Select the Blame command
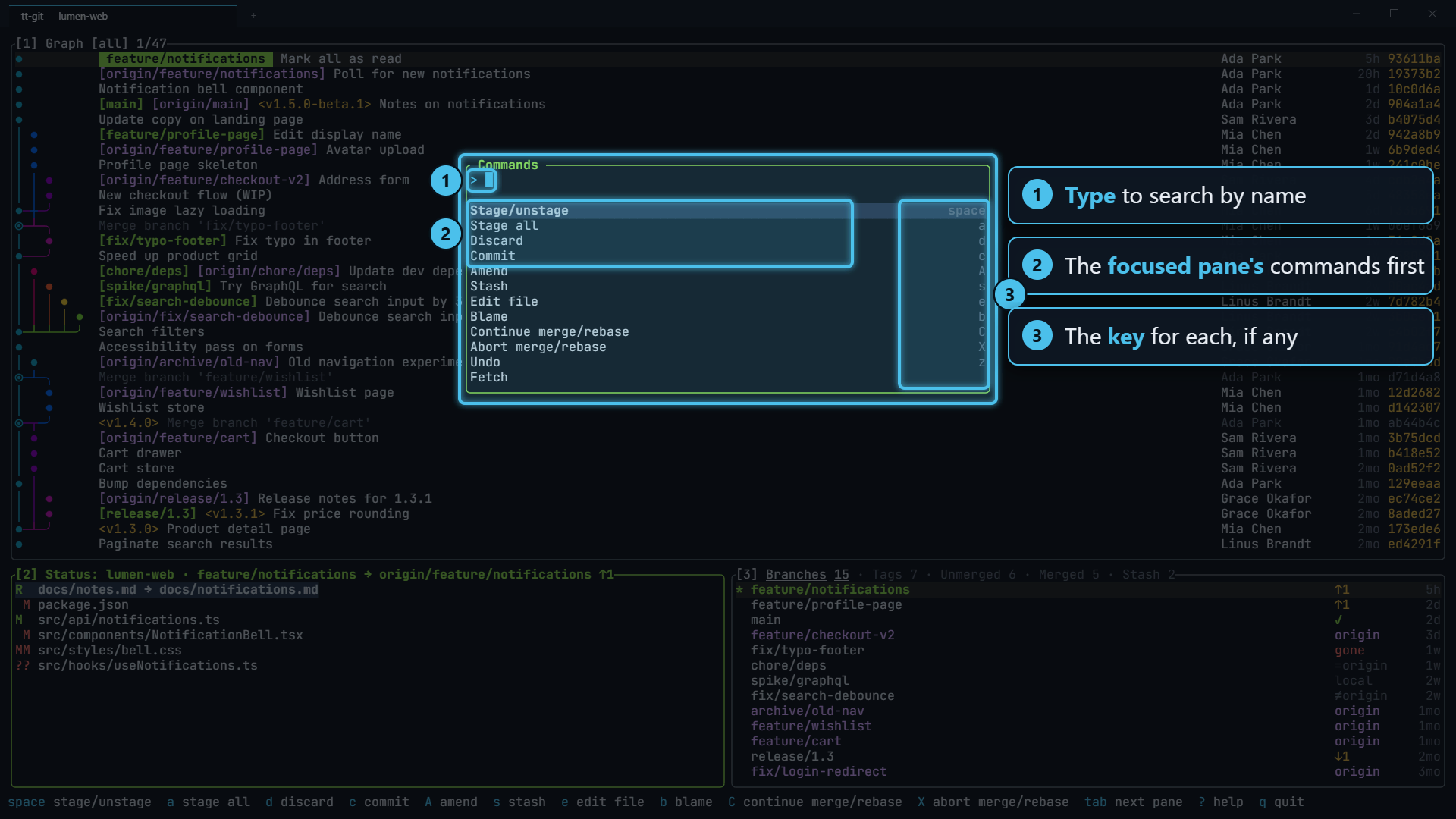Screen dimensions: 1456x819 click(728, 317)
